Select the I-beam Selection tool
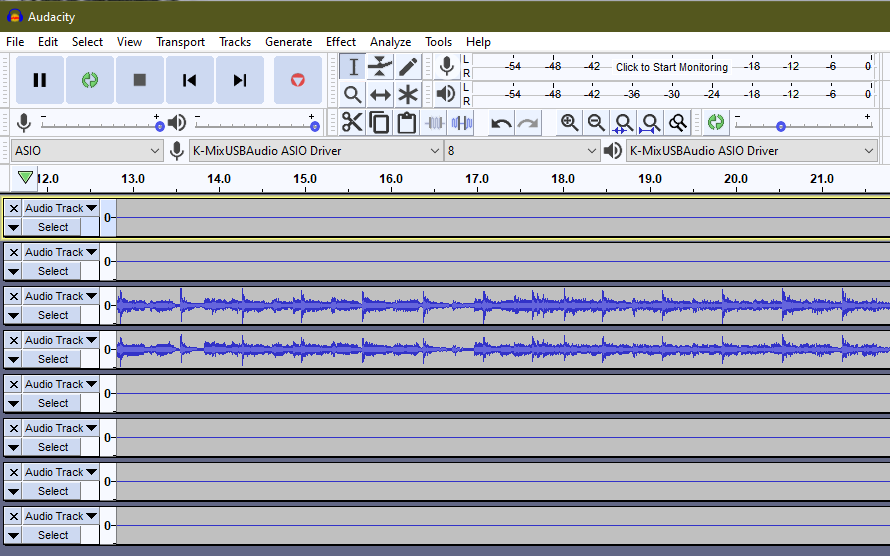The height and width of the screenshot is (556, 890). pos(353,67)
